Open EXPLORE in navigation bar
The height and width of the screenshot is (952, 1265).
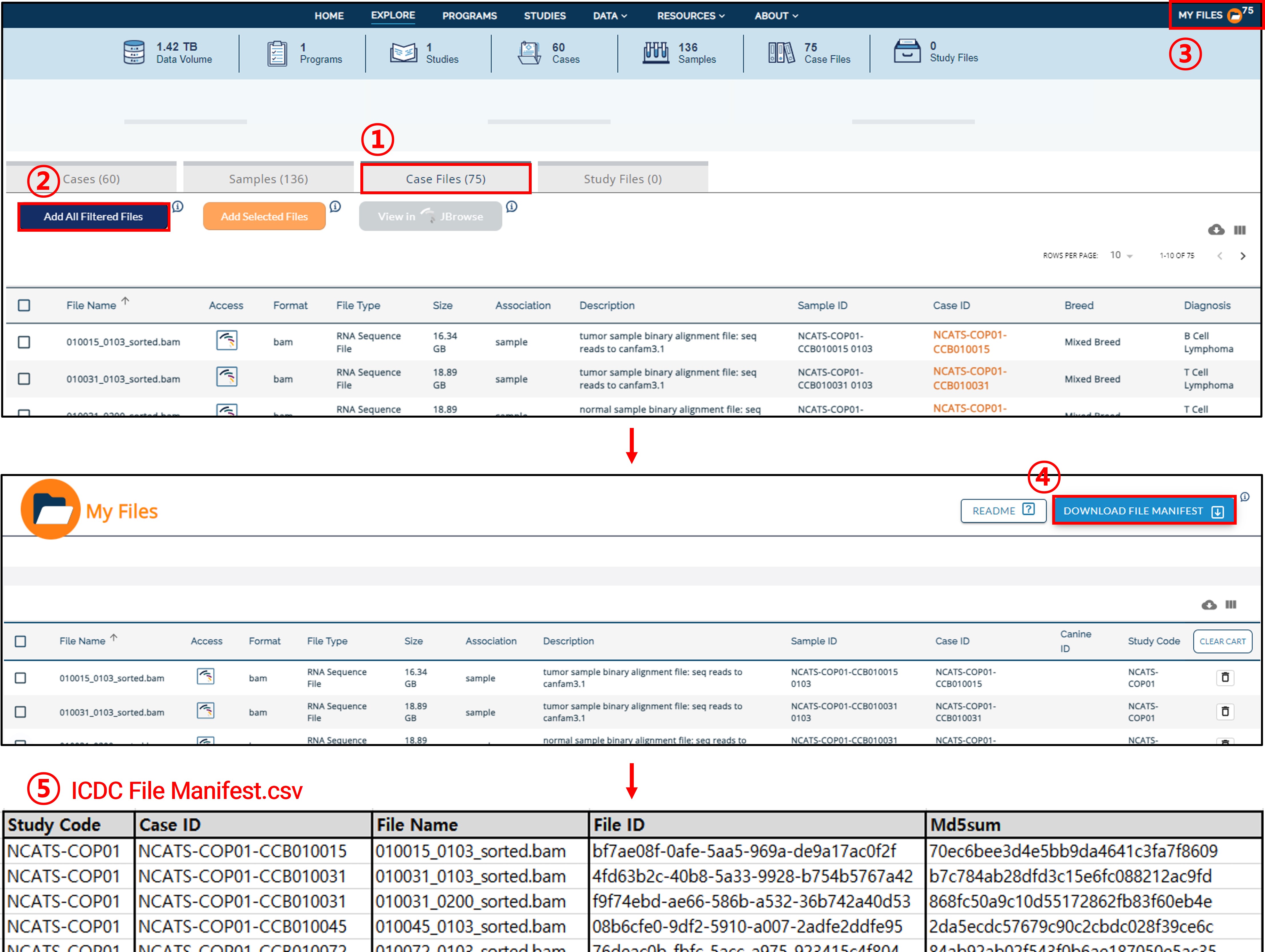coord(393,15)
